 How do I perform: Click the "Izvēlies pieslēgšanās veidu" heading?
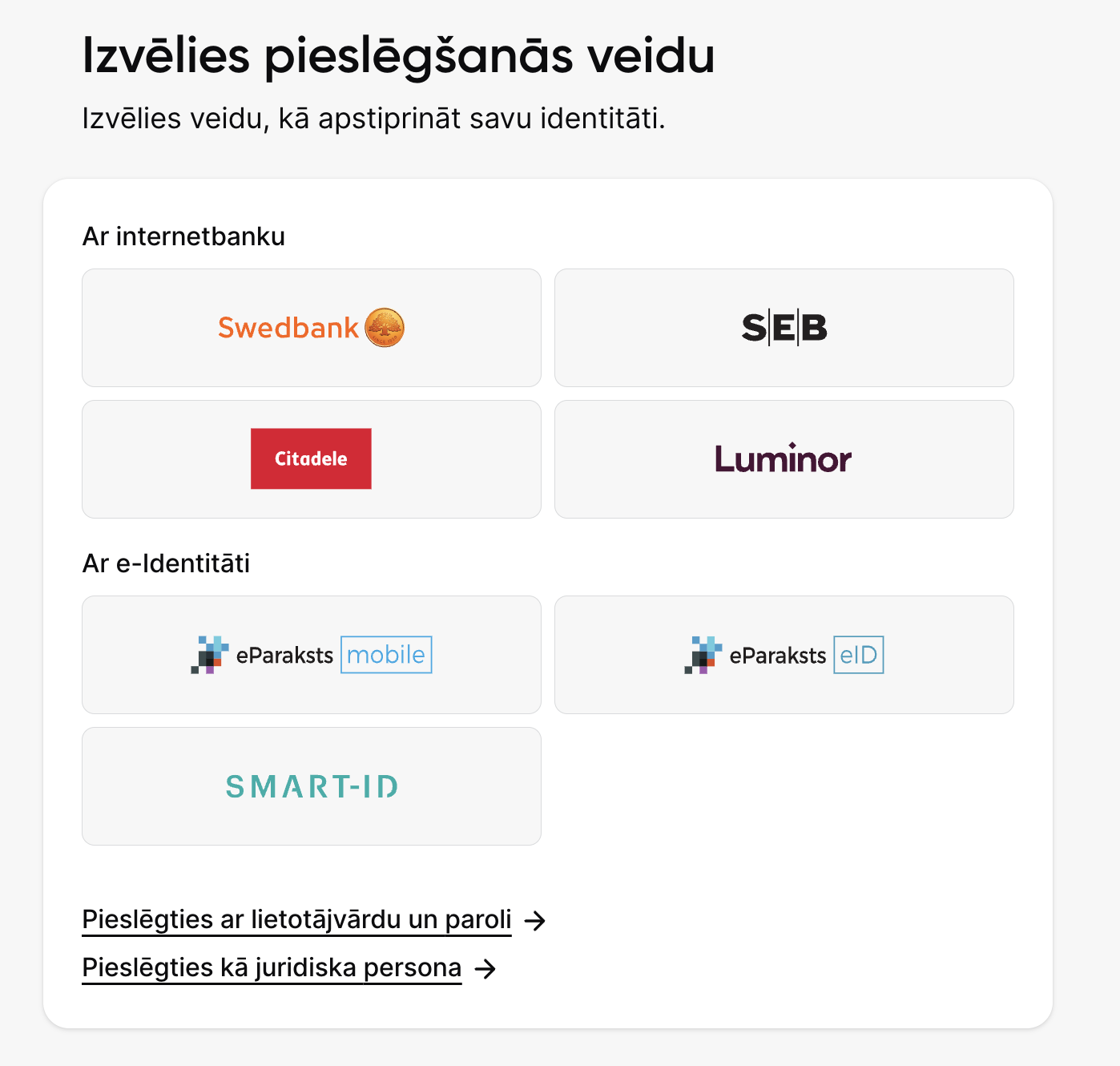pyautogui.click(x=398, y=56)
